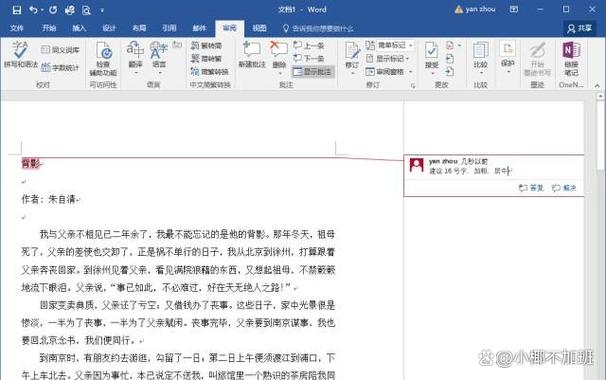Undo the last action
The image size is (606, 380).
tap(34, 10)
